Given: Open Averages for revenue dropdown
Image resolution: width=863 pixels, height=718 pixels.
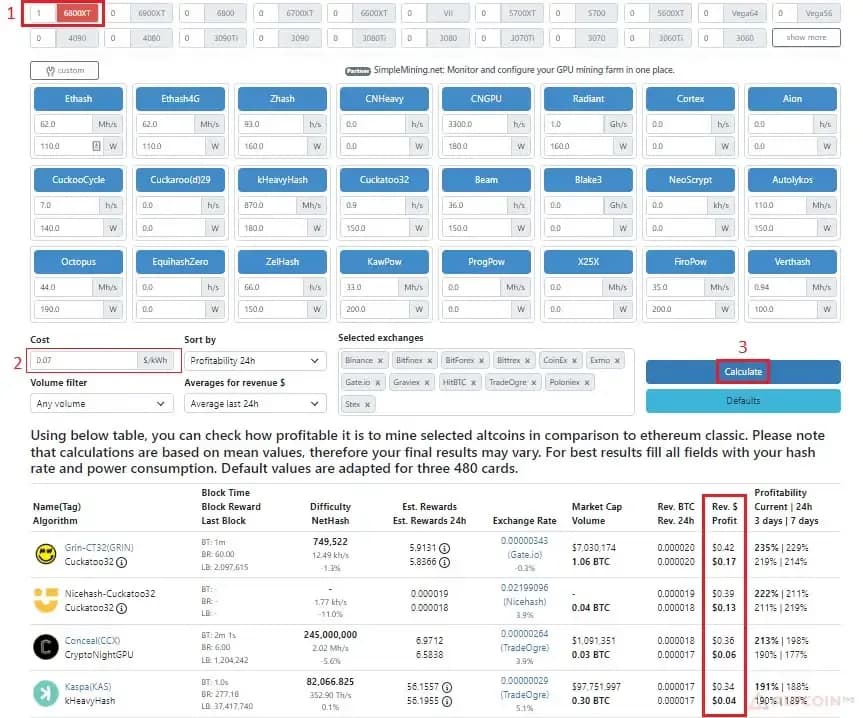Looking at the screenshot, I should pyautogui.click(x=255, y=404).
